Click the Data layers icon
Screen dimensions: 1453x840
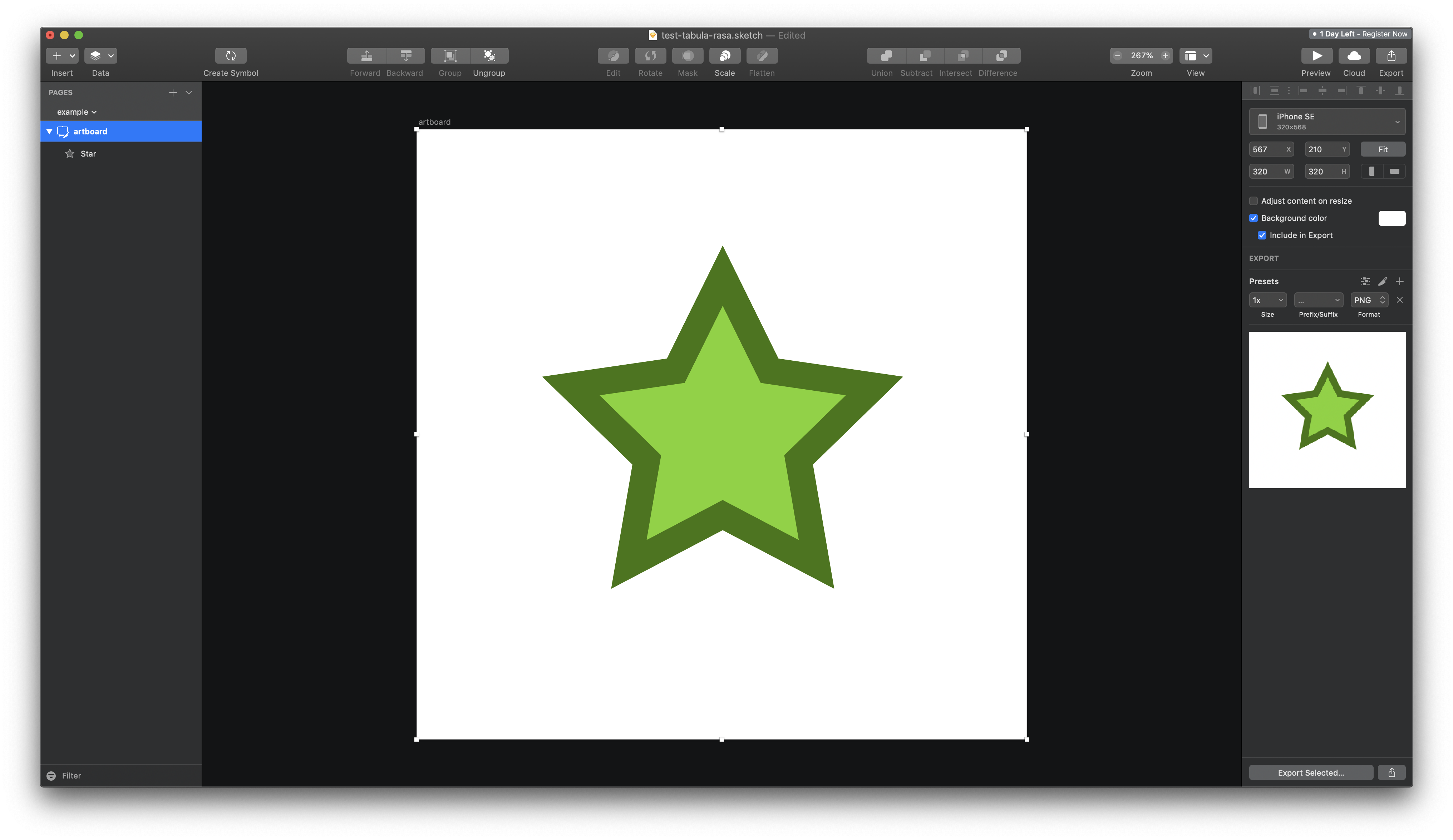click(x=96, y=55)
